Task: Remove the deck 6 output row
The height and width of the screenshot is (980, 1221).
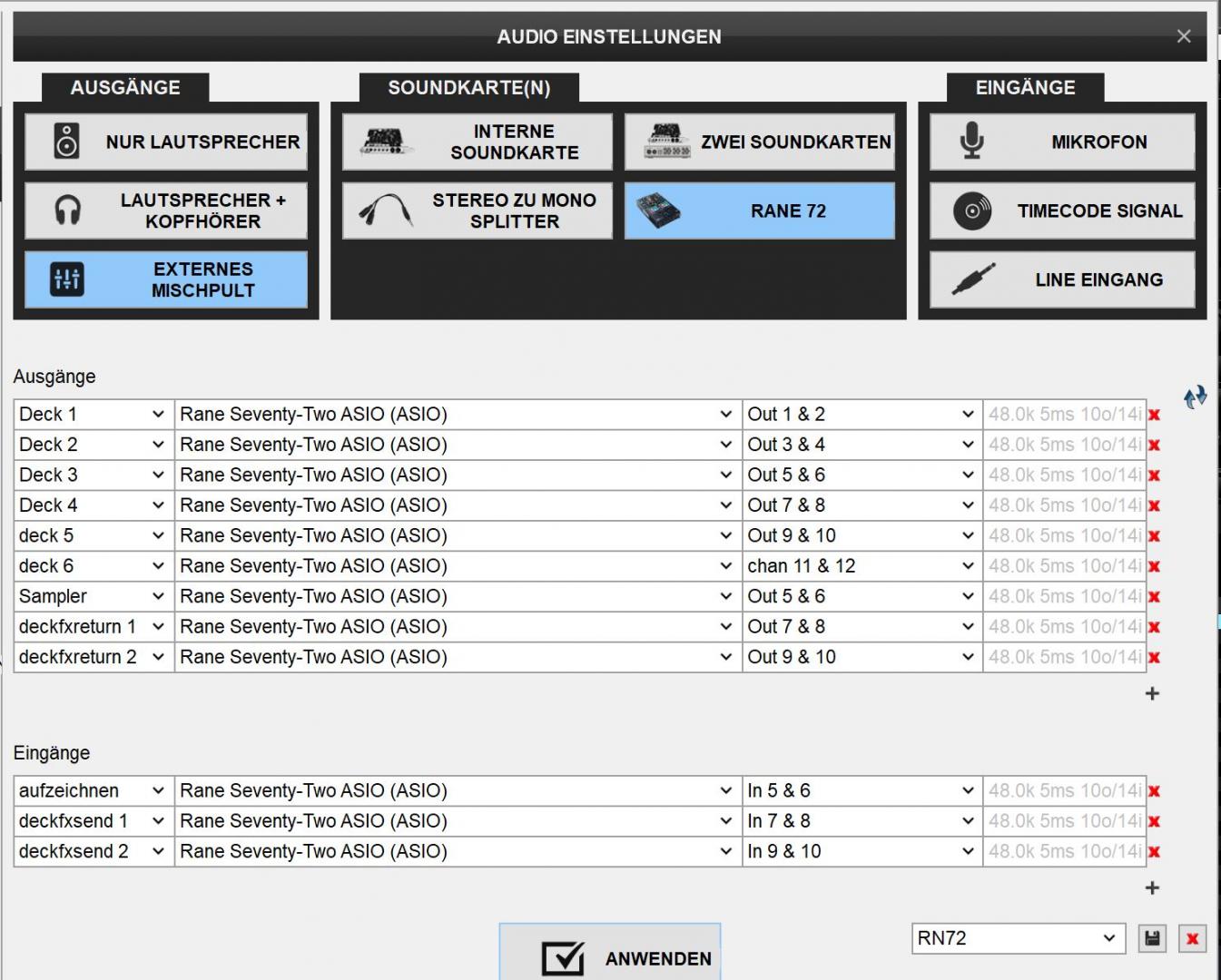Action: tap(1155, 566)
